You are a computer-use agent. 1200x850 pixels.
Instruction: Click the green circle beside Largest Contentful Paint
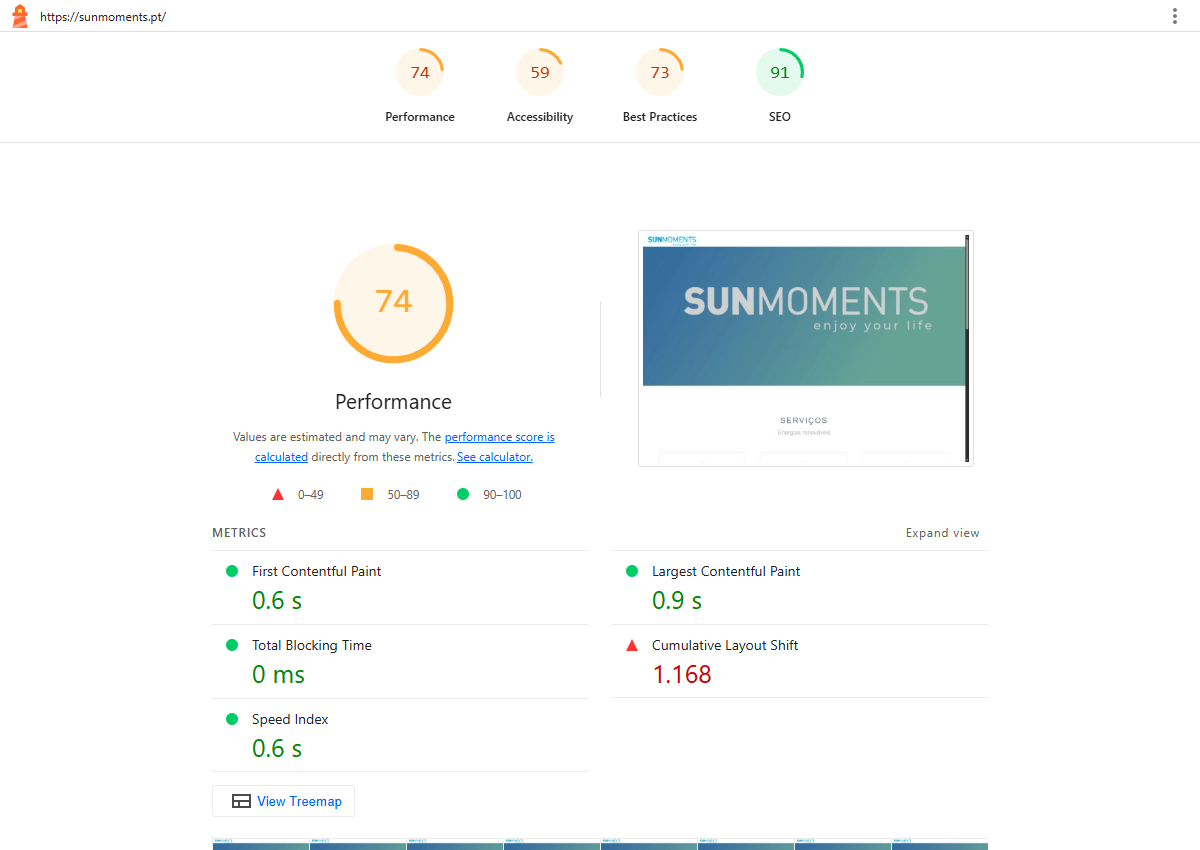coord(632,571)
